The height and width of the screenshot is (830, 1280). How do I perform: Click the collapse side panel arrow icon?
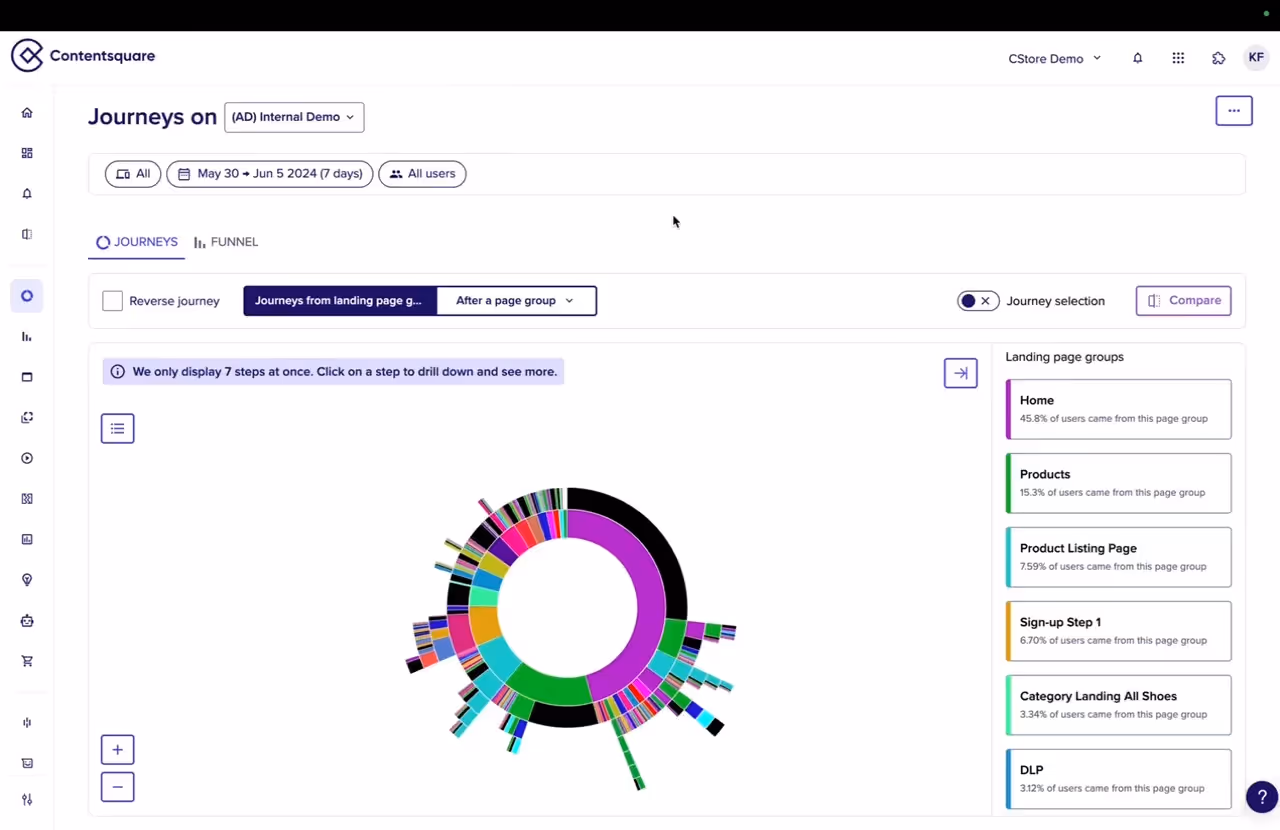pos(961,373)
